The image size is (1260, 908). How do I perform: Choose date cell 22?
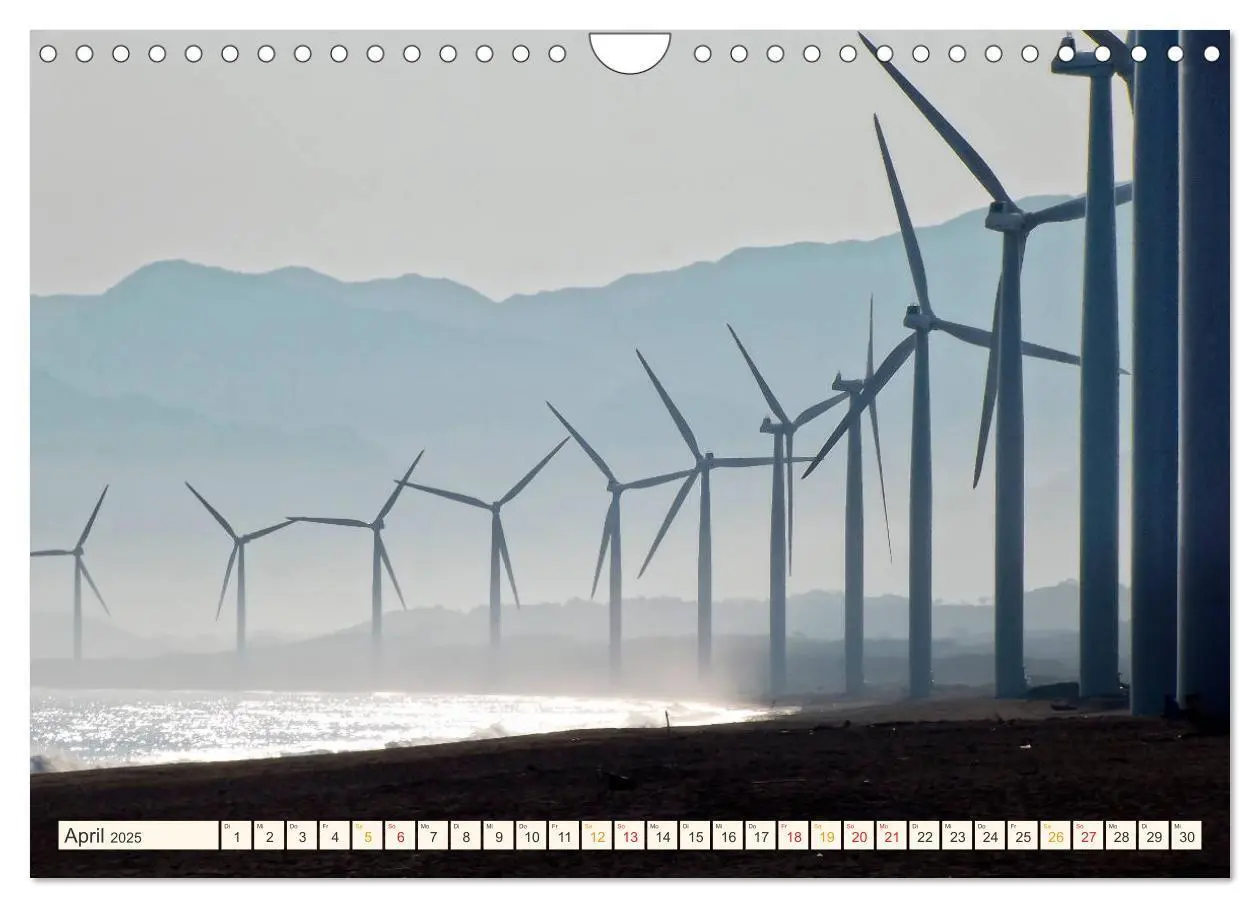click(x=924, y=836)
